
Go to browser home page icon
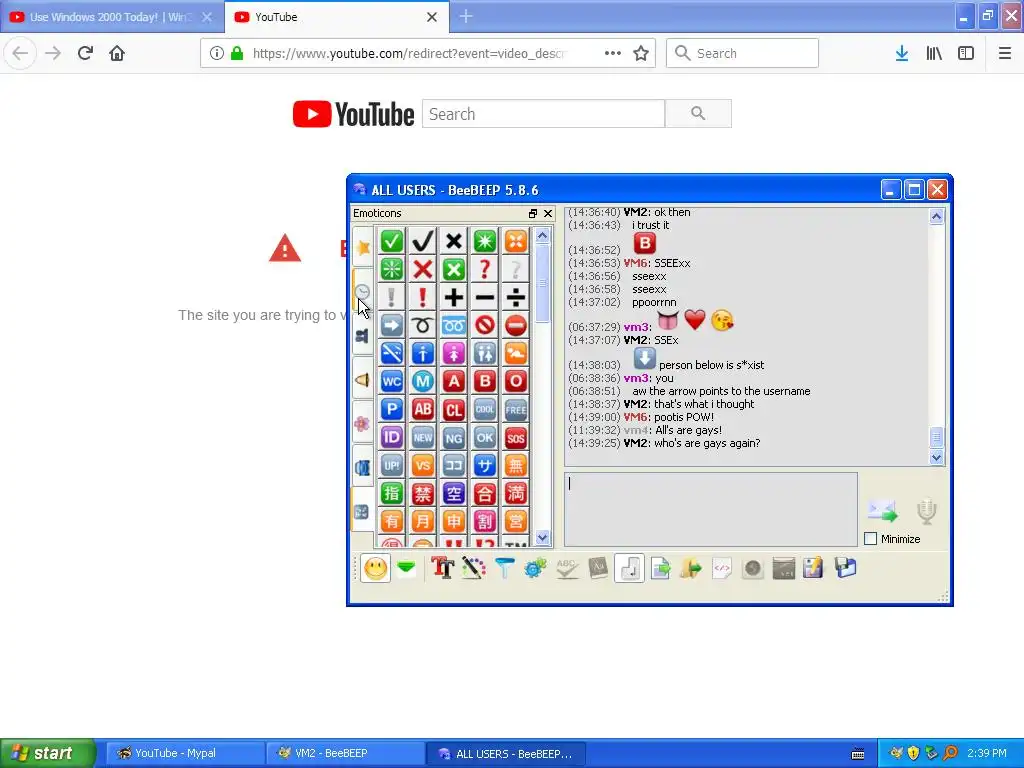pyautogui.click(x=117, y=53)
